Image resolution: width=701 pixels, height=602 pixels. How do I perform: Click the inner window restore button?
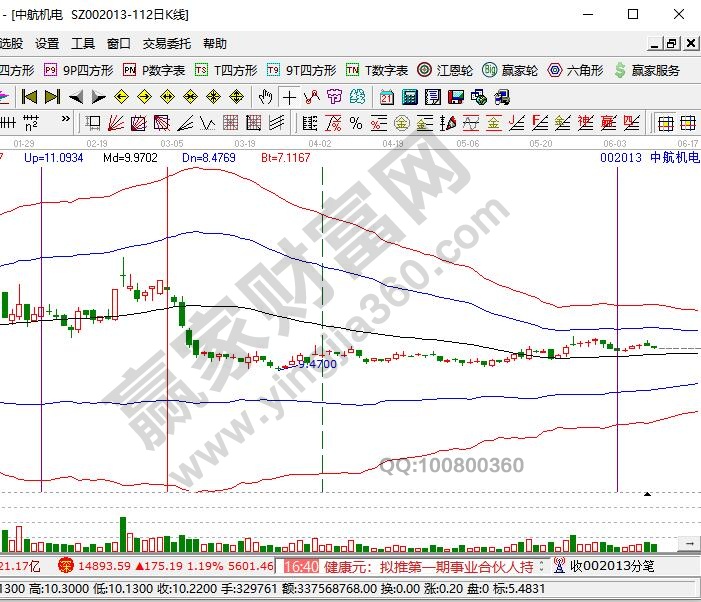coord(671,44)
